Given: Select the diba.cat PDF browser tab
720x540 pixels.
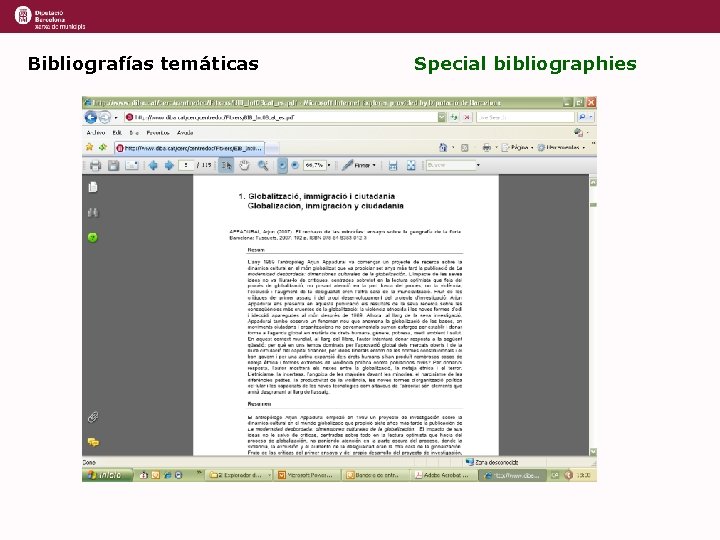Looking at the screenshot, I should 190,148.
